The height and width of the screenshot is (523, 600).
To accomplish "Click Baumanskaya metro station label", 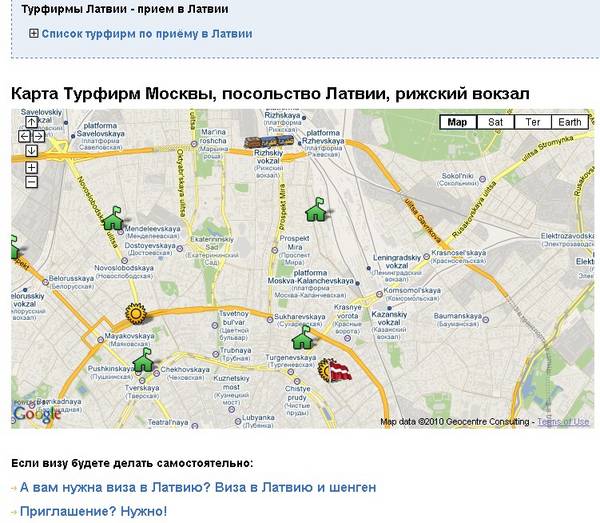I will coord(457,320).
